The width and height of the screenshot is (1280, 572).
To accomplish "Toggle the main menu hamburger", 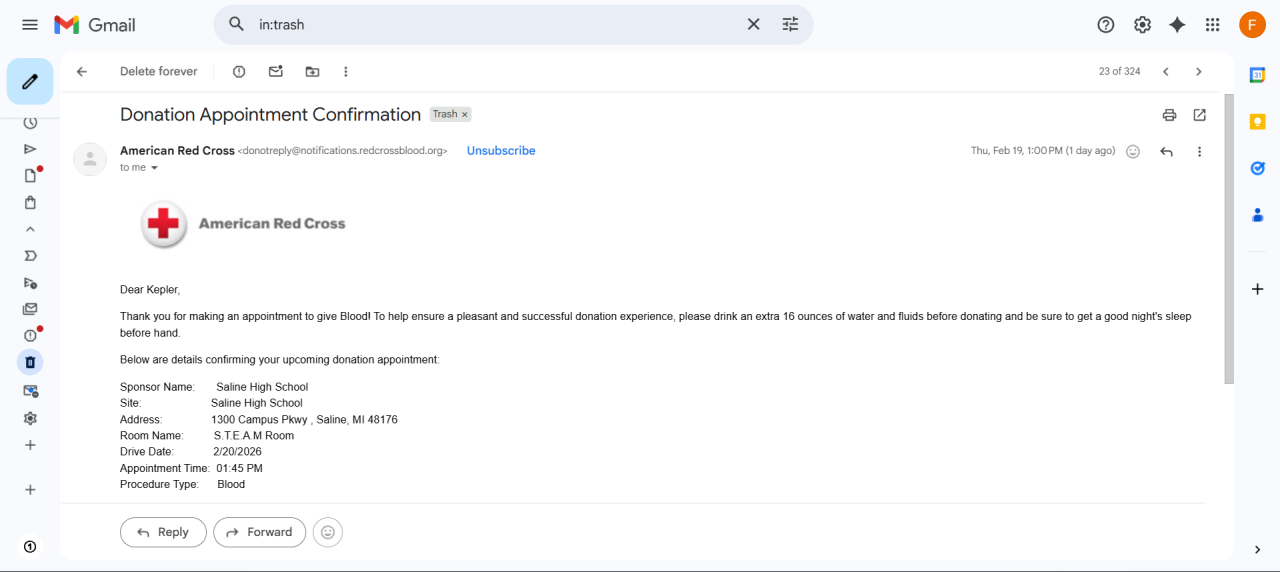I will (30, 25).
